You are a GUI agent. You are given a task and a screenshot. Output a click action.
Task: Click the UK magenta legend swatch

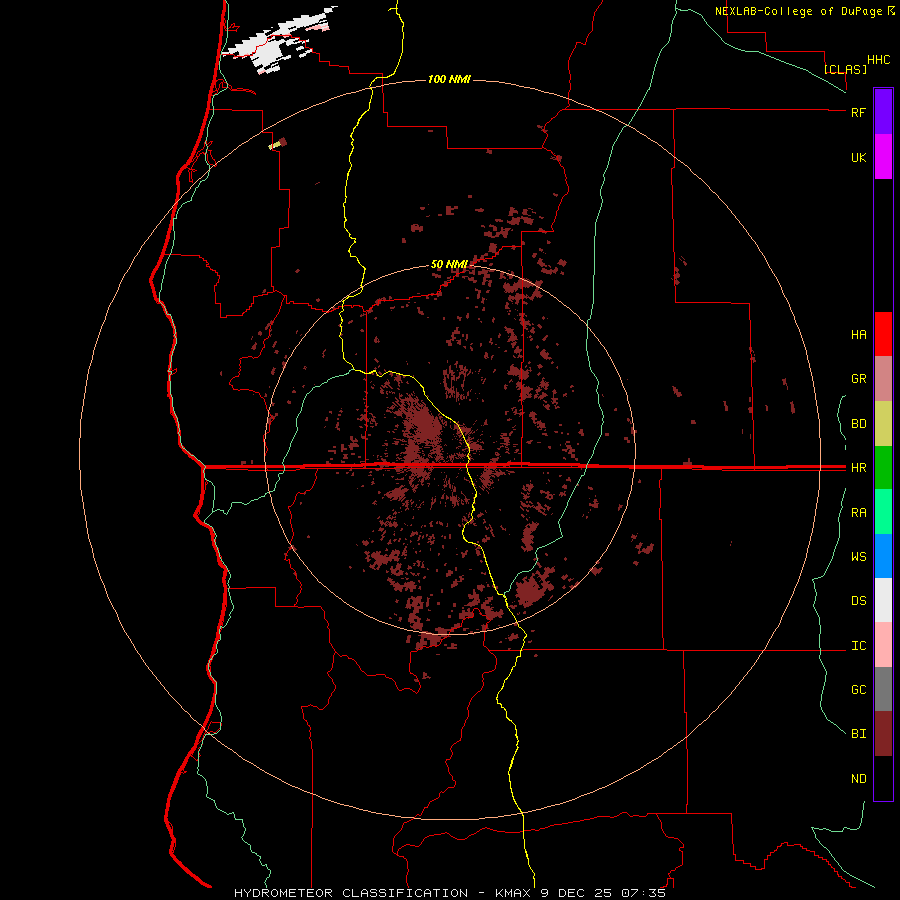(883, 156)
